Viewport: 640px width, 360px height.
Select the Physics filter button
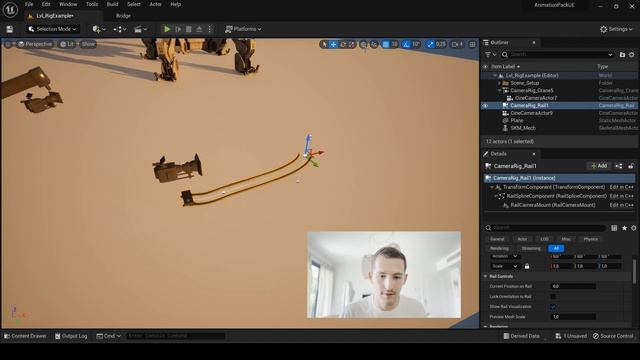590,239
